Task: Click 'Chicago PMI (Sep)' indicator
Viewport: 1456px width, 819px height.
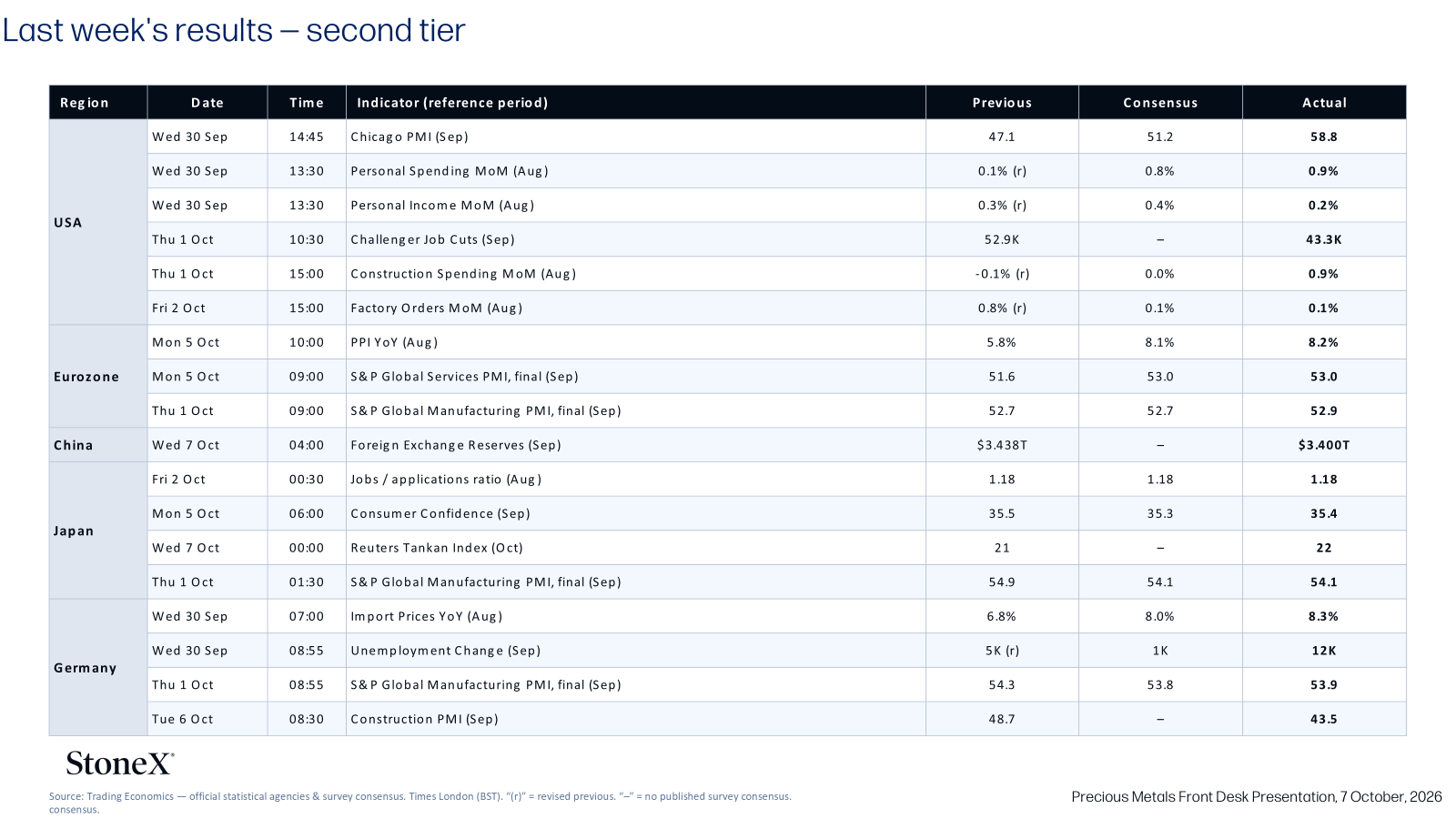Action: [x=409, y=136]
